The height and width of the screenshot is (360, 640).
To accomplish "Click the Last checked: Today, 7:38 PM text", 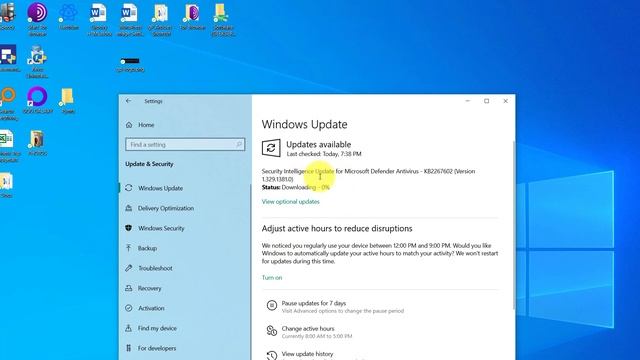I will click(324, 154).
